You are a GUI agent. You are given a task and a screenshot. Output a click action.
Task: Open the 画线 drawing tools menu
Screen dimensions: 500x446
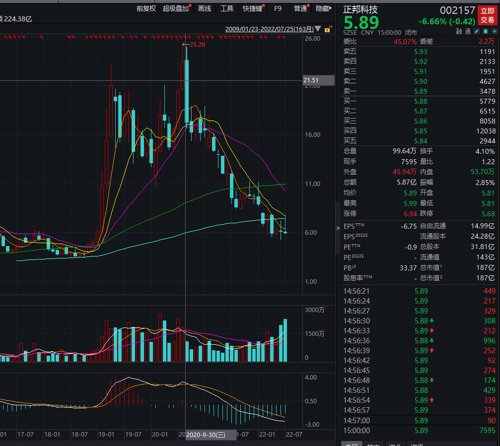tap(204, 8)
